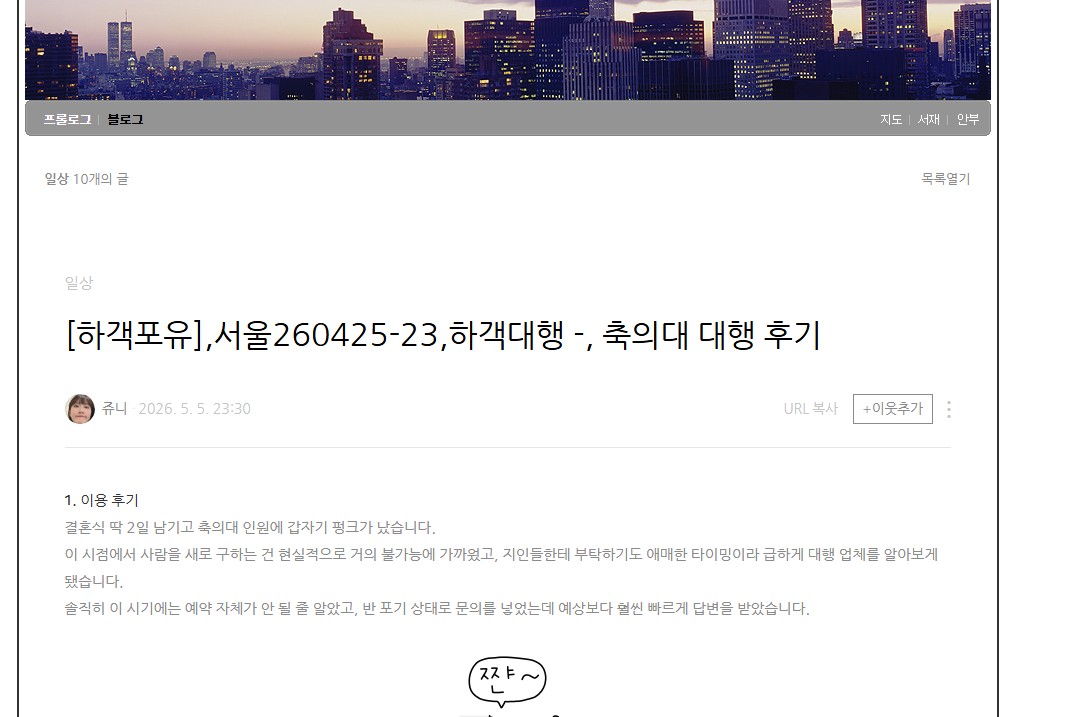
Task: Click the post date 2026. 5. 5. 23:30
Action: (x=194, y=409)
